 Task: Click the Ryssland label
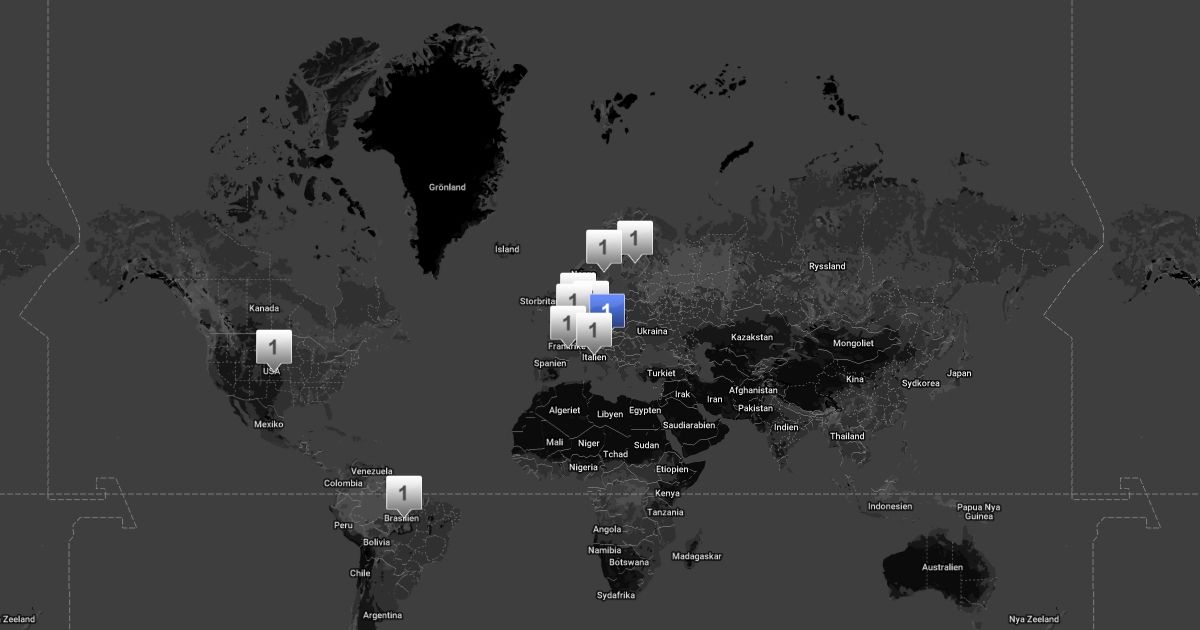(x=827, y=266)
